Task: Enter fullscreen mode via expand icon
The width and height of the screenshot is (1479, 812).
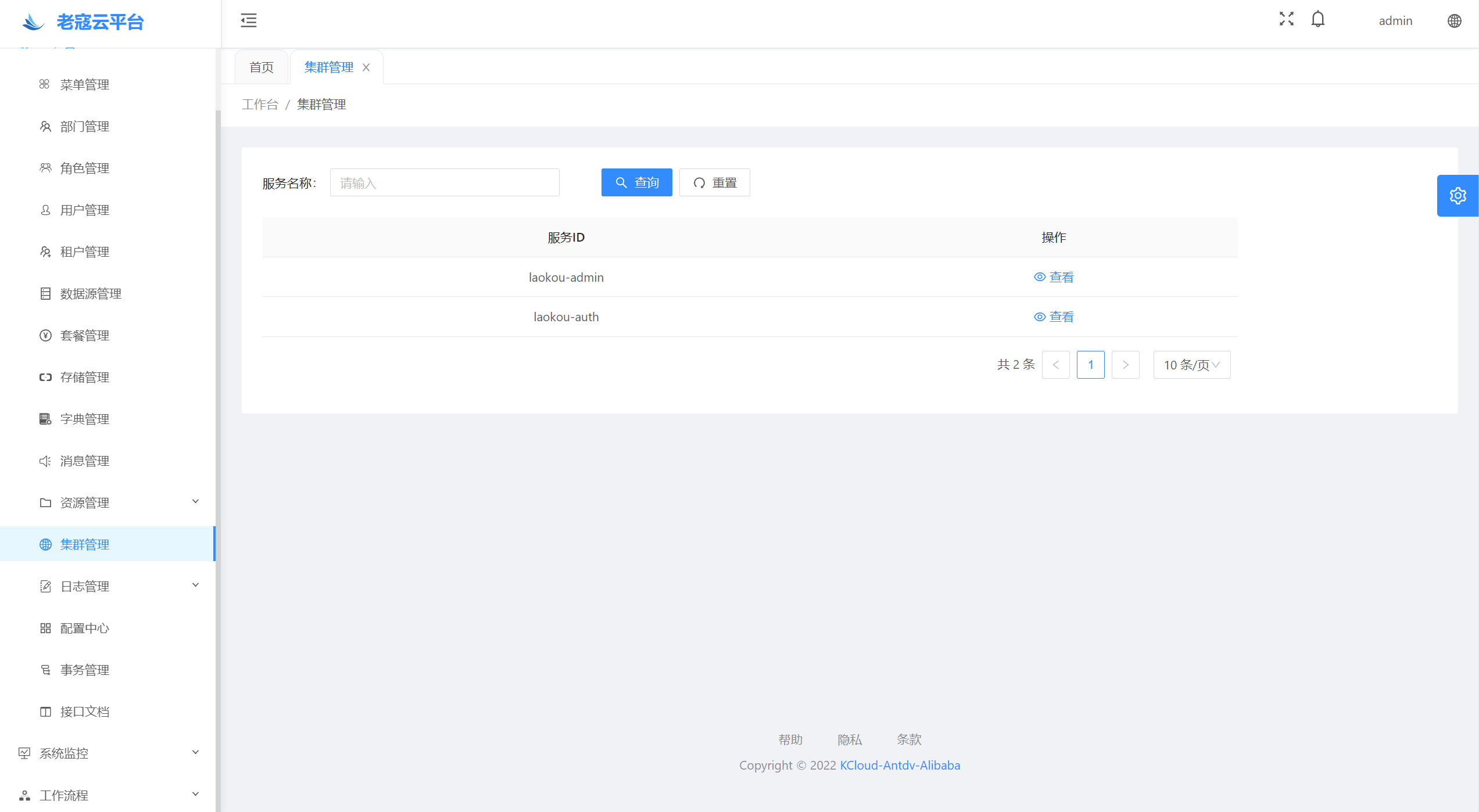Action: pos(1286,19)
